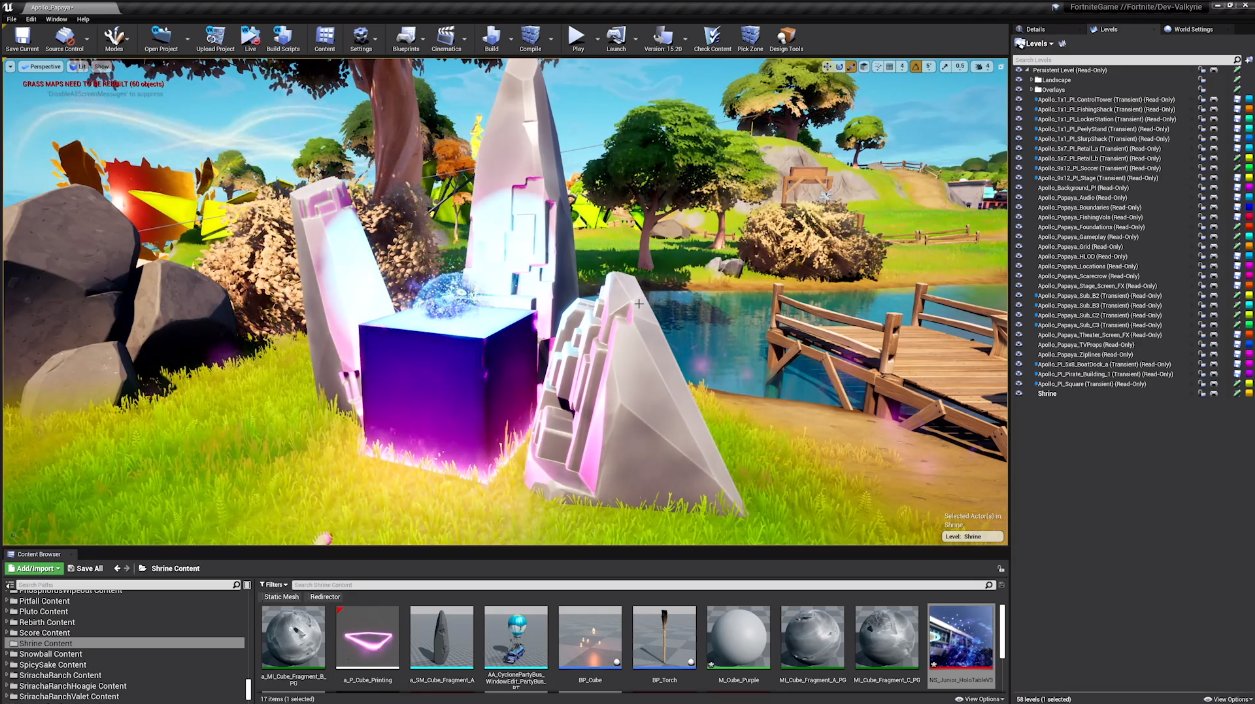
Task: Click the Save All button
Action: [84, 568]
